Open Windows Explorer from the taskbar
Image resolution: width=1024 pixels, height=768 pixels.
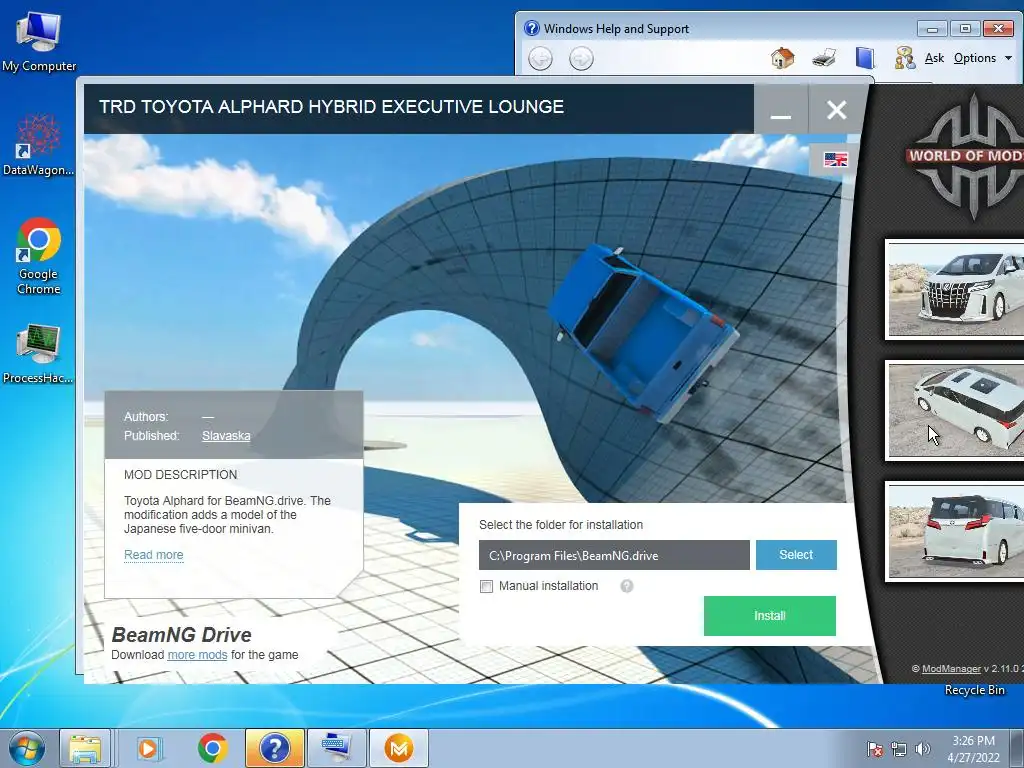(85, 748)
